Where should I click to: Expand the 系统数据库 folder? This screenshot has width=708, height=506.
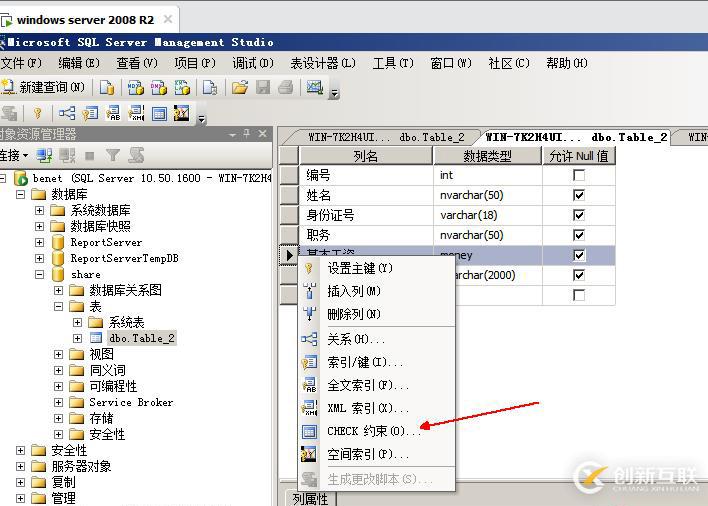click(x=39, y=210)
